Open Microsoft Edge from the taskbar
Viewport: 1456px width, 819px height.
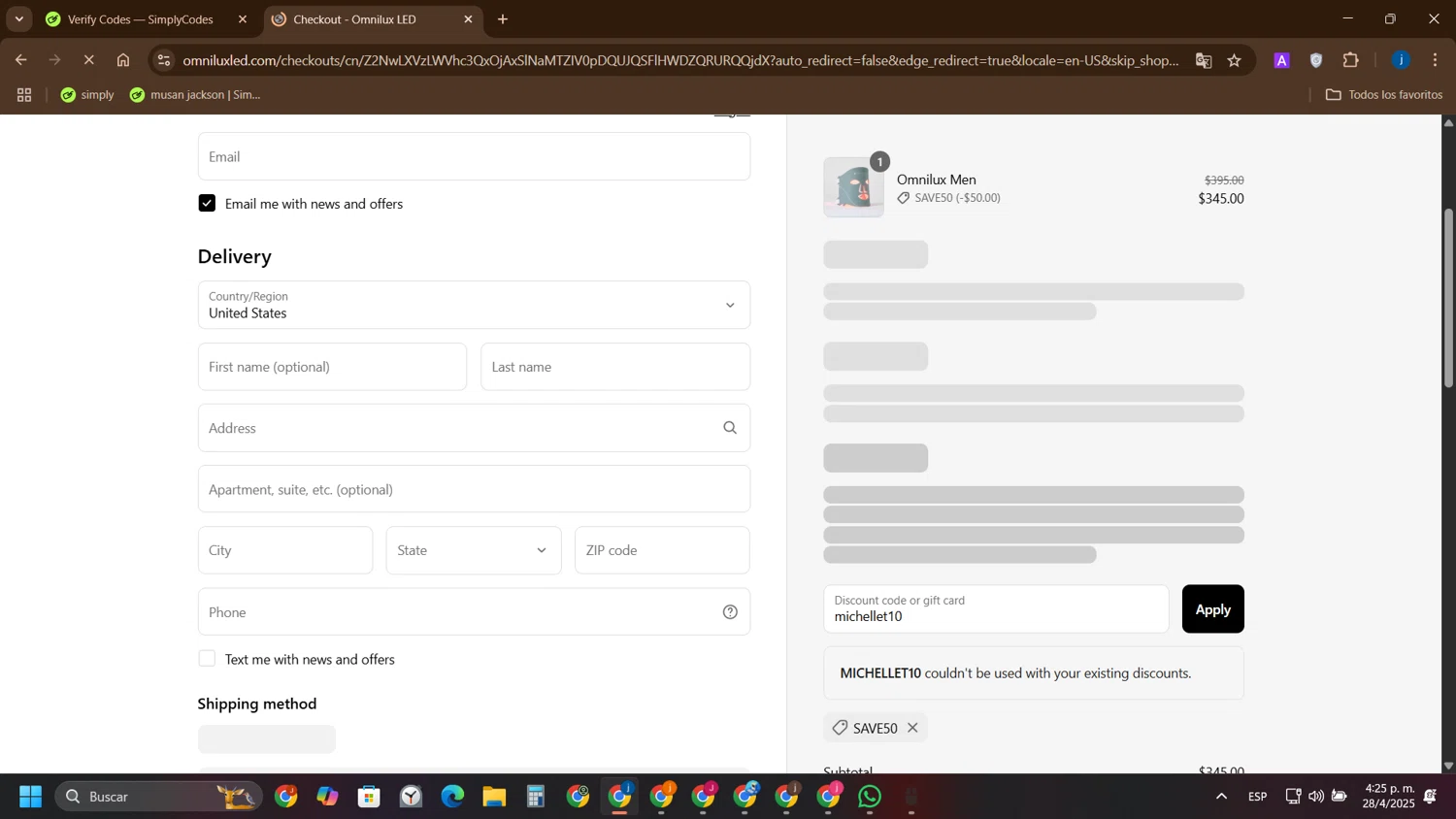[452, 797]
